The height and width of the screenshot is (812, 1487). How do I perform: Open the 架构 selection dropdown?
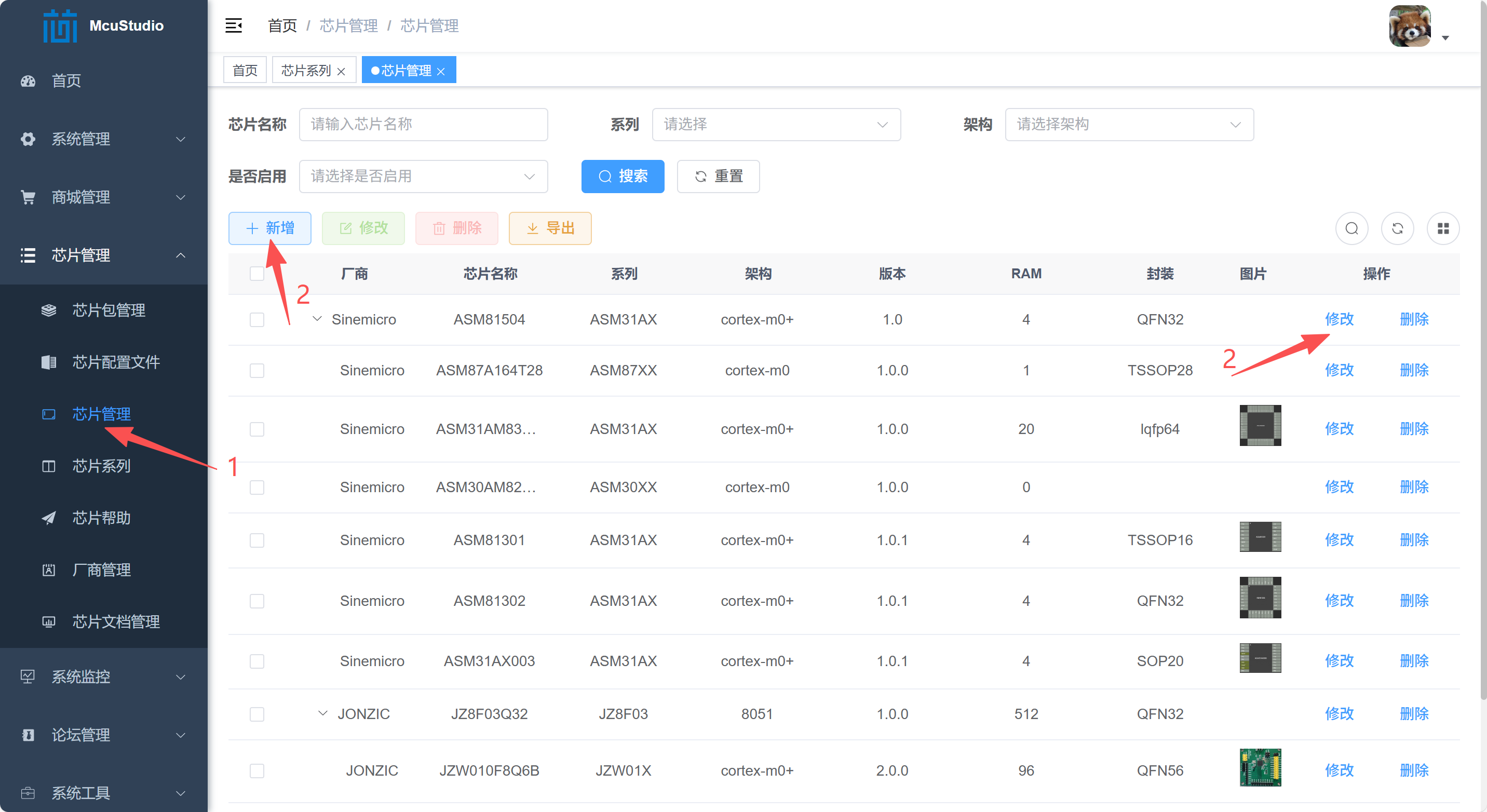tap(1129, 125)
